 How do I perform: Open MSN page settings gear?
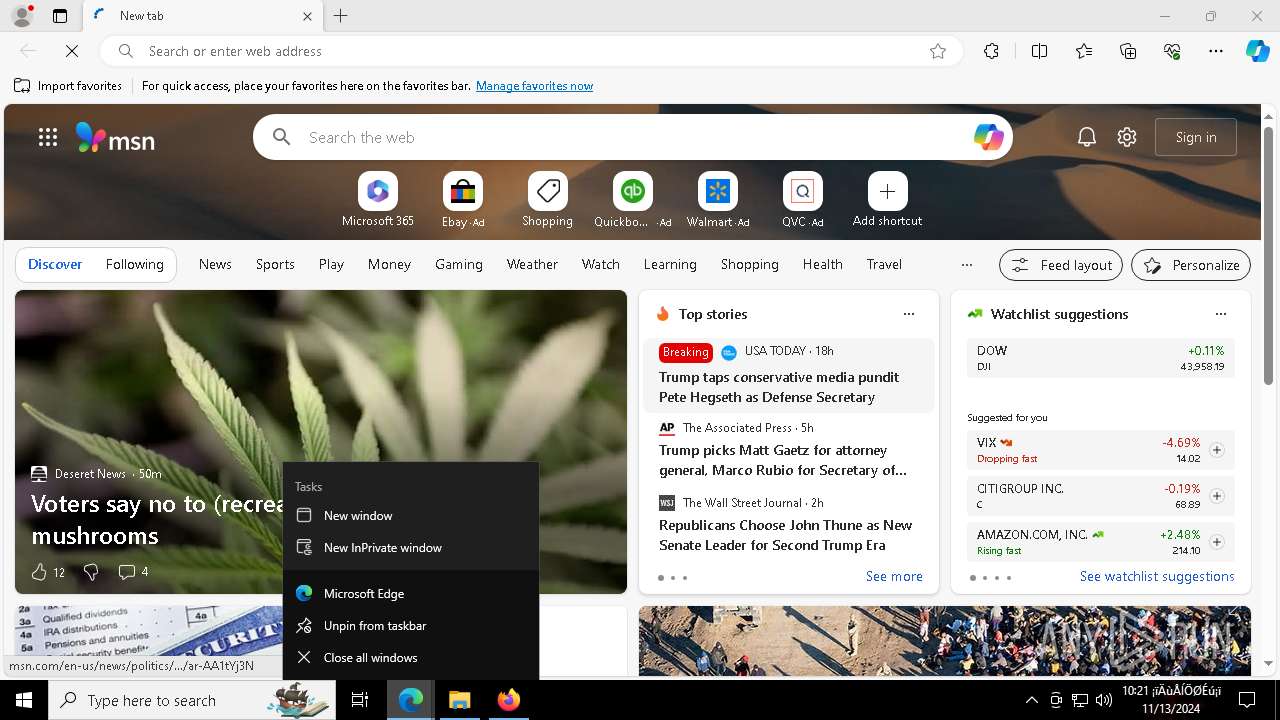[x=1127, y=137]
